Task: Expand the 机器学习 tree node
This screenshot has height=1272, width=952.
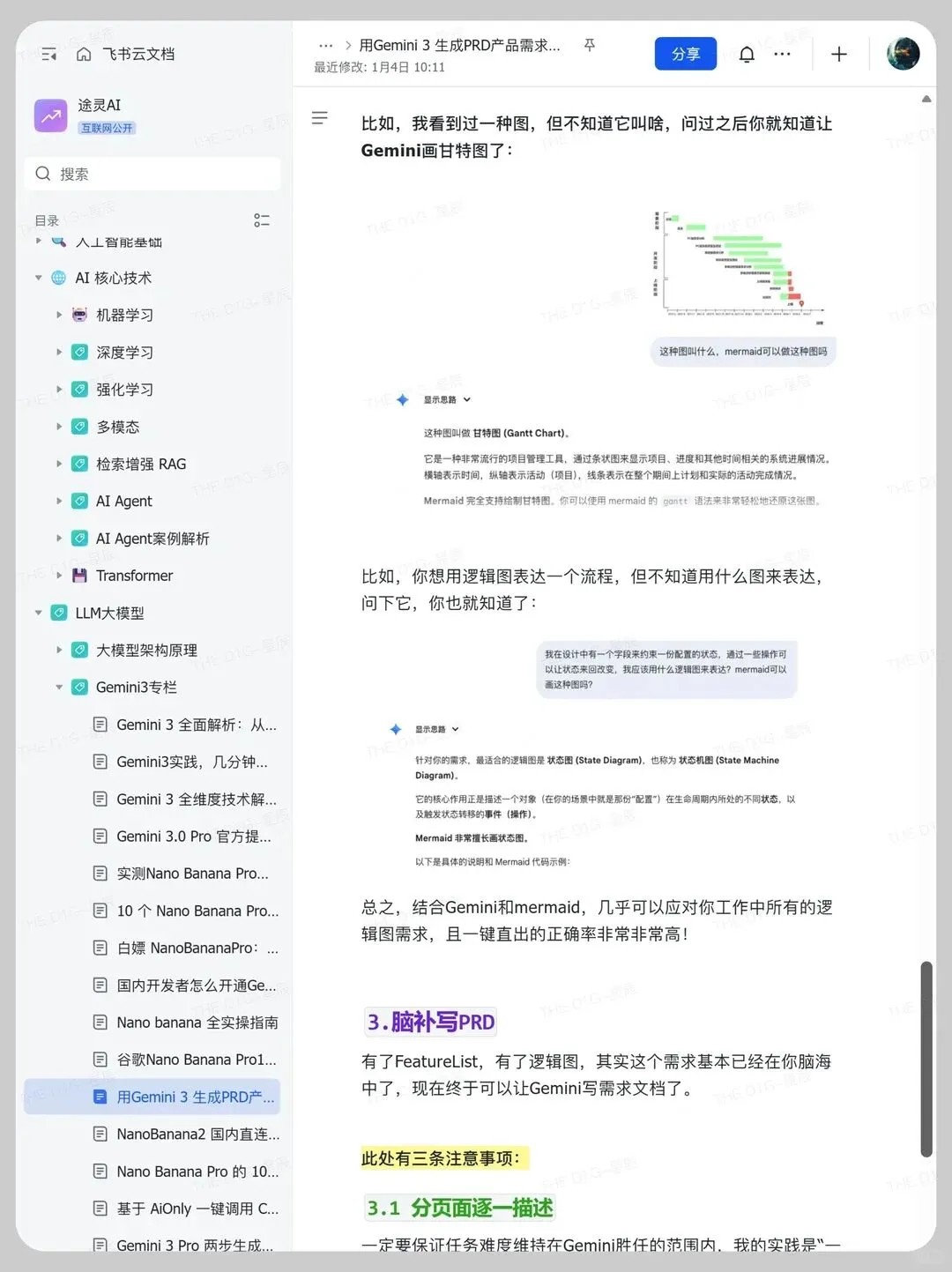Action: [x=59, y=315]
